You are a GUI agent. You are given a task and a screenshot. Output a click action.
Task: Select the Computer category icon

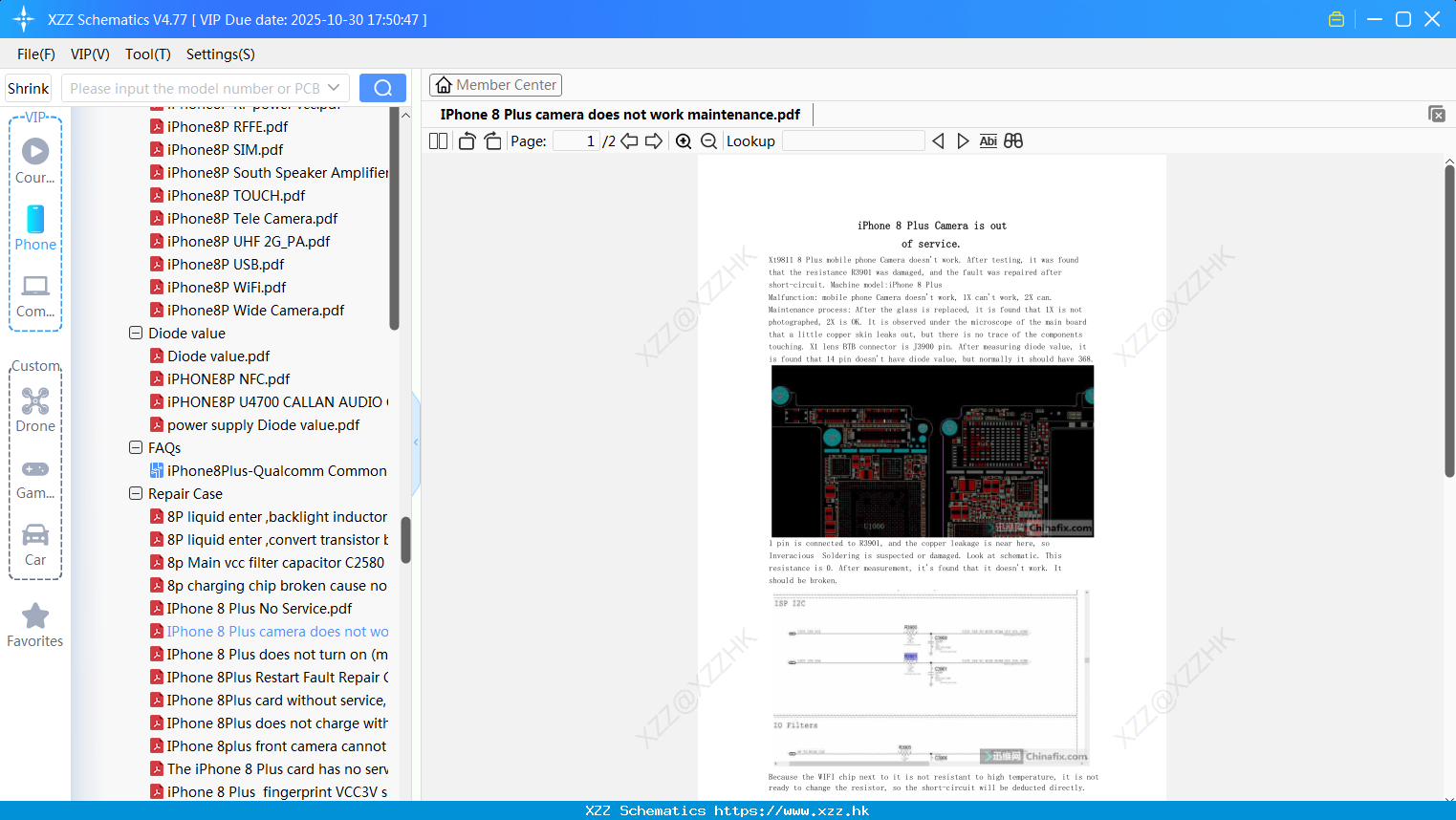(35, 296)
